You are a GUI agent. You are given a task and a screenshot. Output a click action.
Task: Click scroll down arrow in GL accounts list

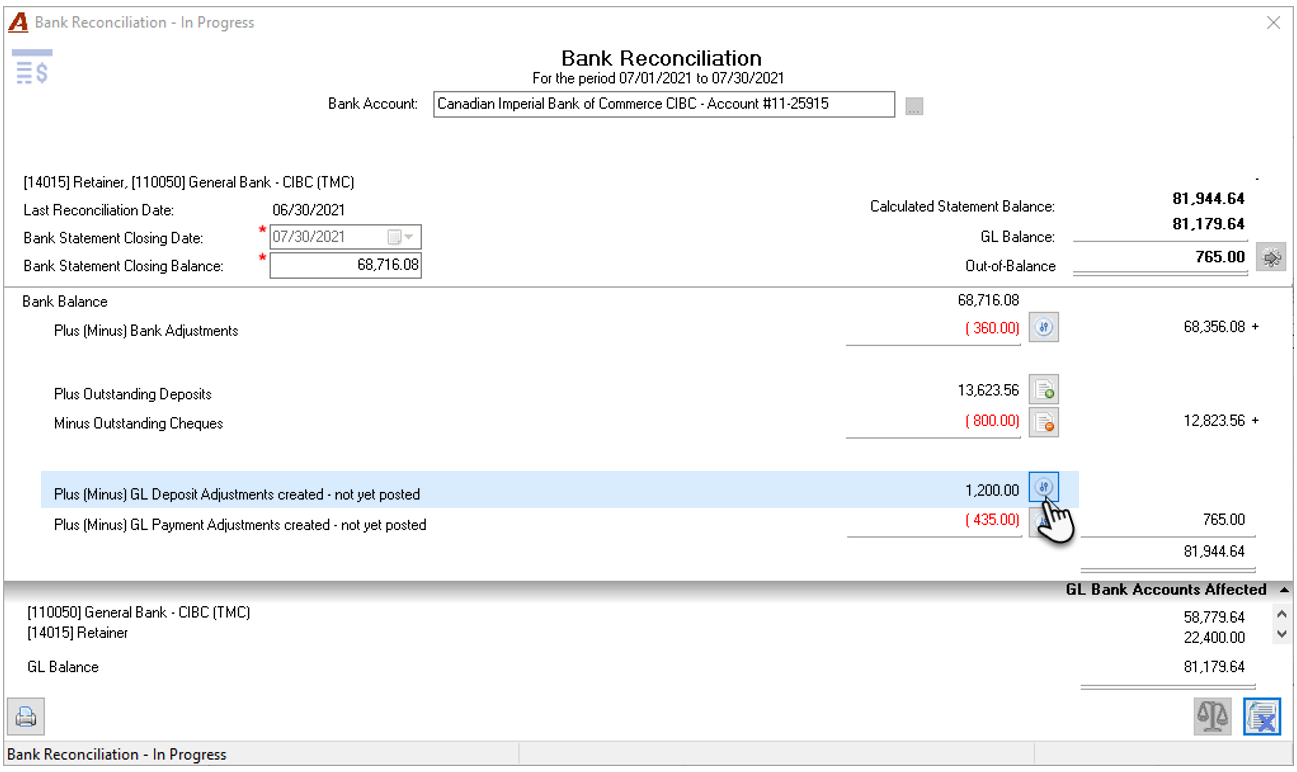pos(1283,635)
